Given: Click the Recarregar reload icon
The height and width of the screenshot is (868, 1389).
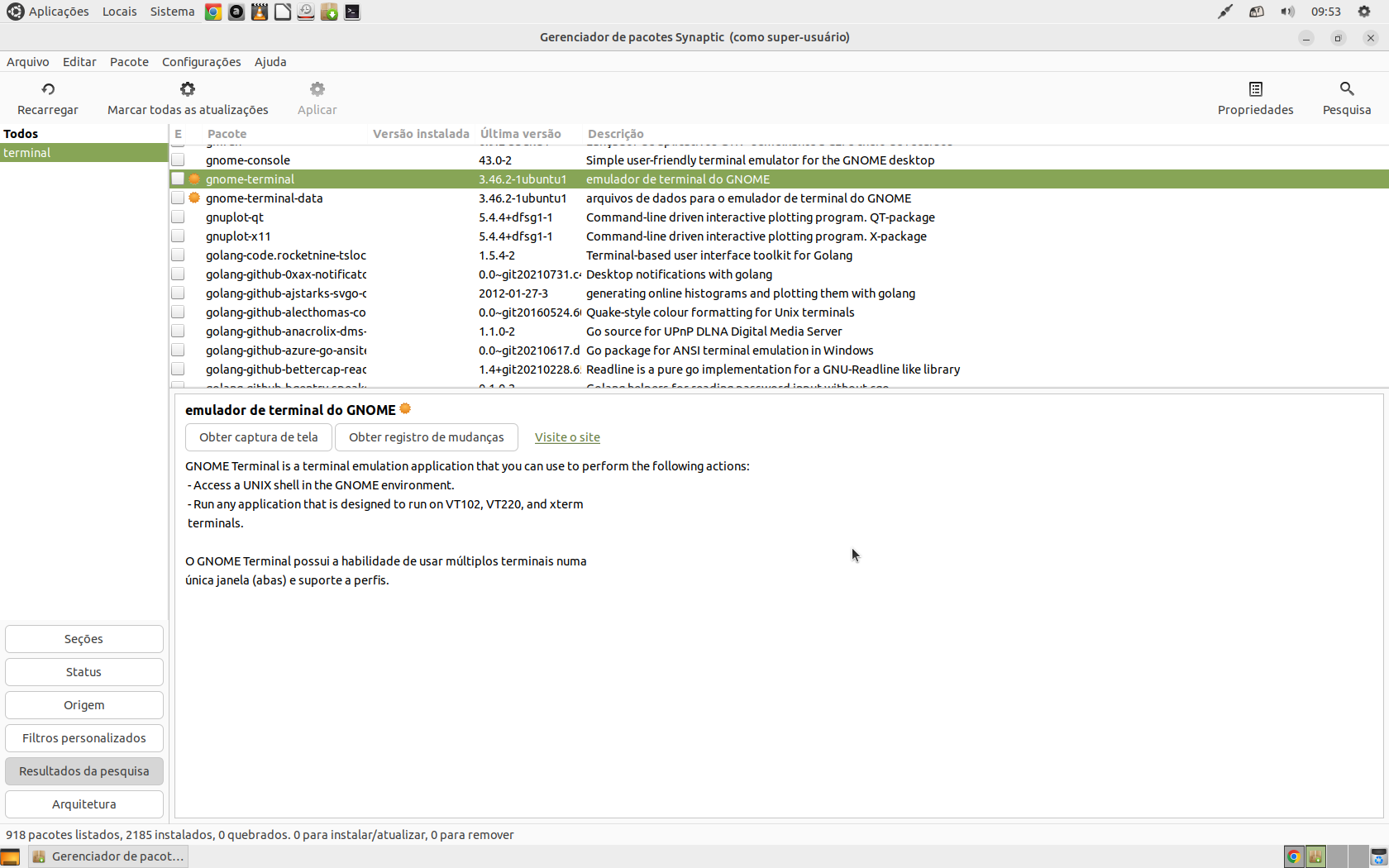Looking at the screenshot, I should point(48,89).
